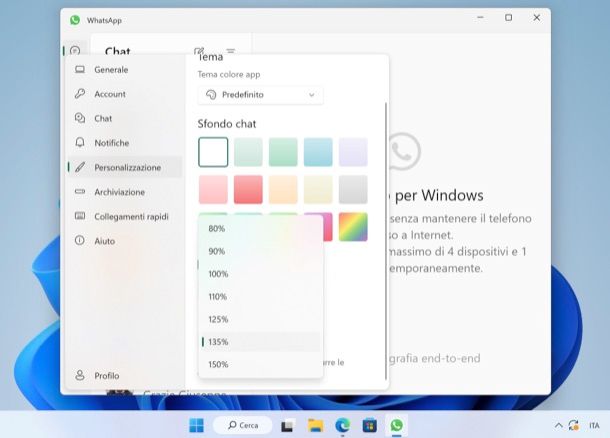Click the keyboard icon beside Collegamenti rapidi

pyautogui.click(x=80, y=216)
